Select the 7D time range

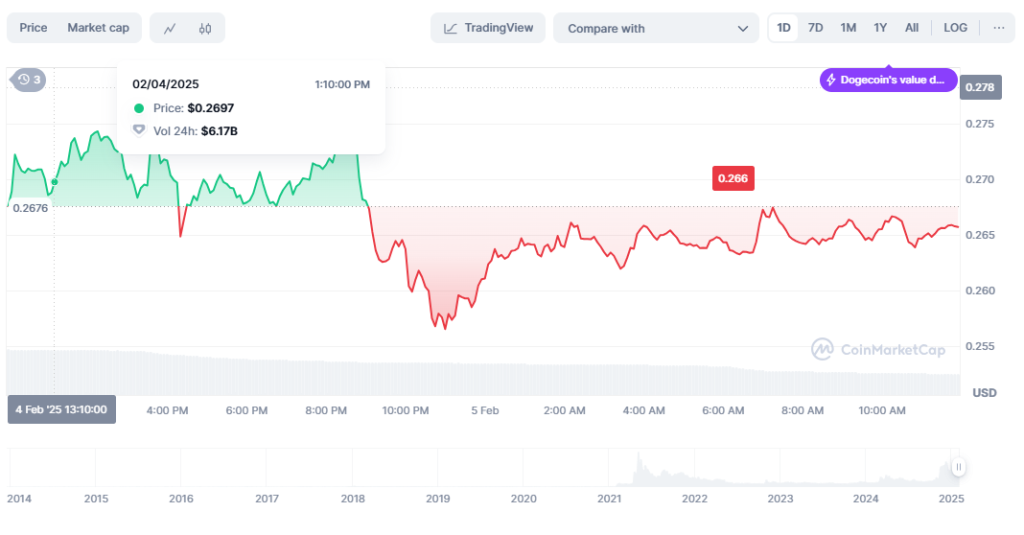(x=816, y=28)
